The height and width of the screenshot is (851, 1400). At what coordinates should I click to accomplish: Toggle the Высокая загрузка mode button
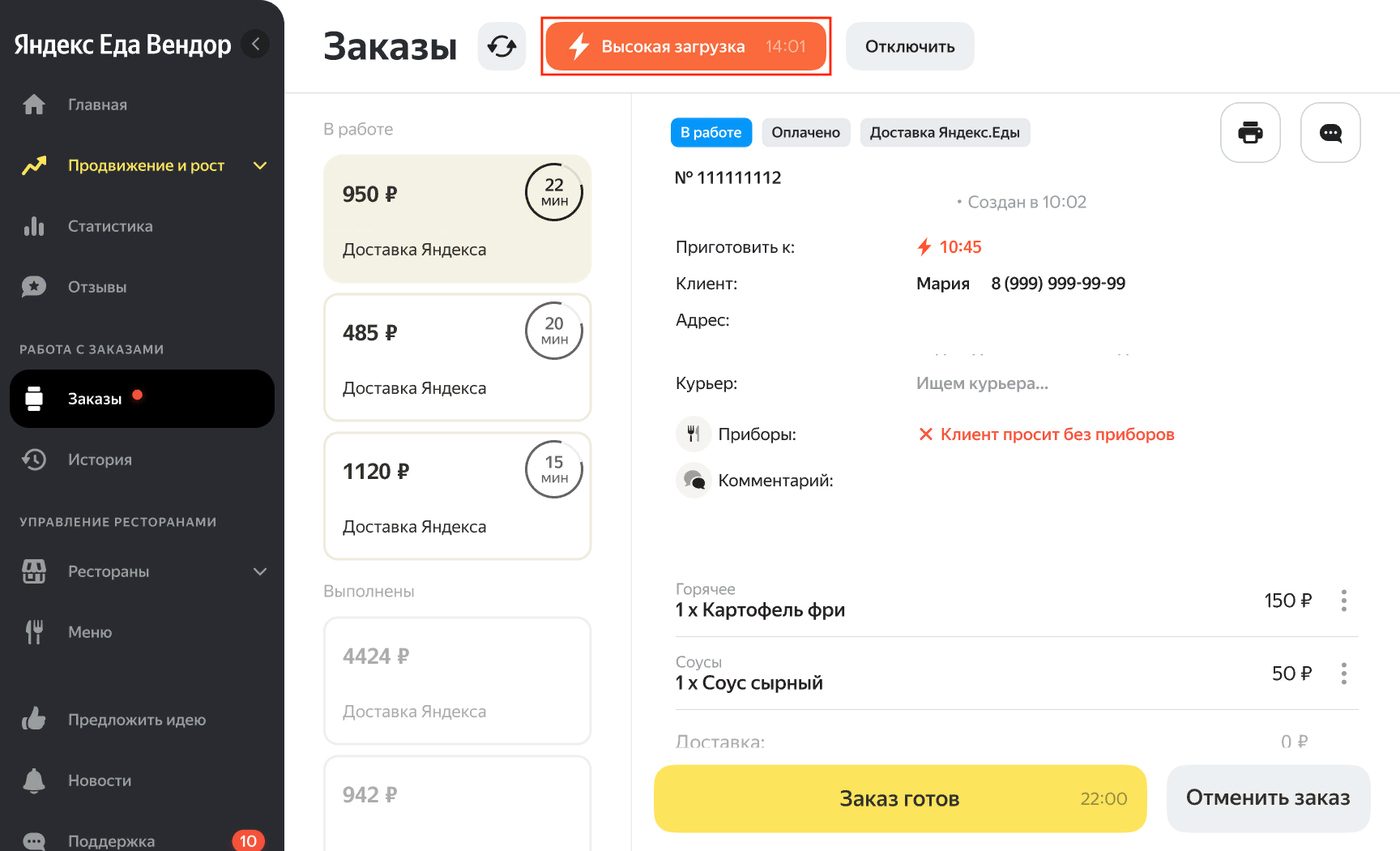point(685,46)
